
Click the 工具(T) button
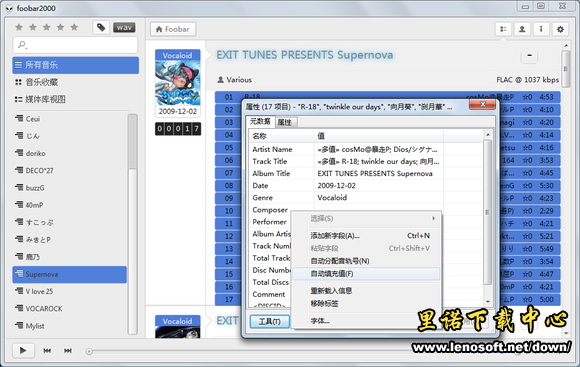(269, 321)
